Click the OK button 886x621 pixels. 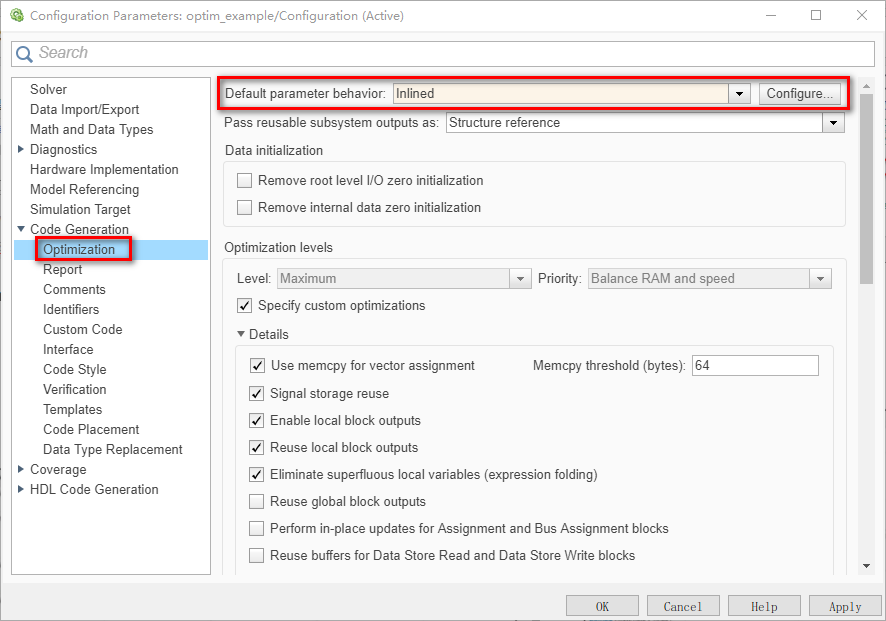602,607
